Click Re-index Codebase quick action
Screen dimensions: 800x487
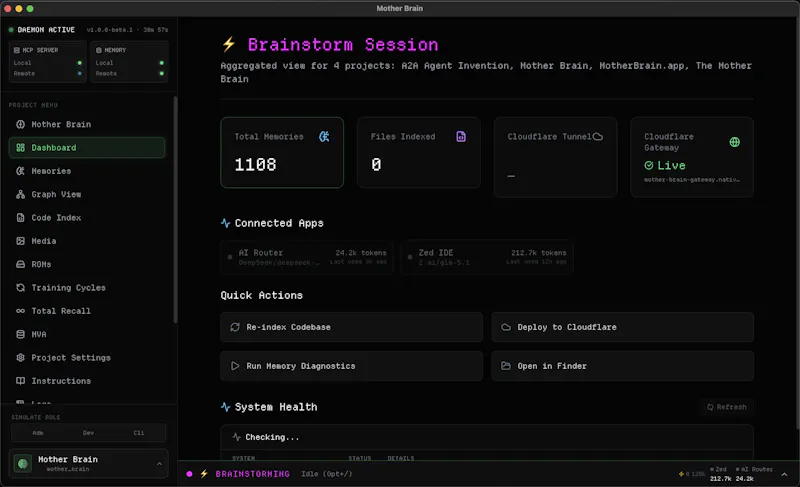pyautogui.click(x=352, y=327)
